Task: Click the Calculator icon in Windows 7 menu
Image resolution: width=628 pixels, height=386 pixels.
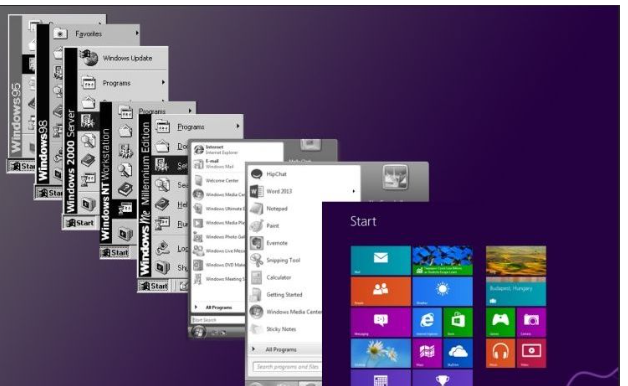Action: coord(256,277)
